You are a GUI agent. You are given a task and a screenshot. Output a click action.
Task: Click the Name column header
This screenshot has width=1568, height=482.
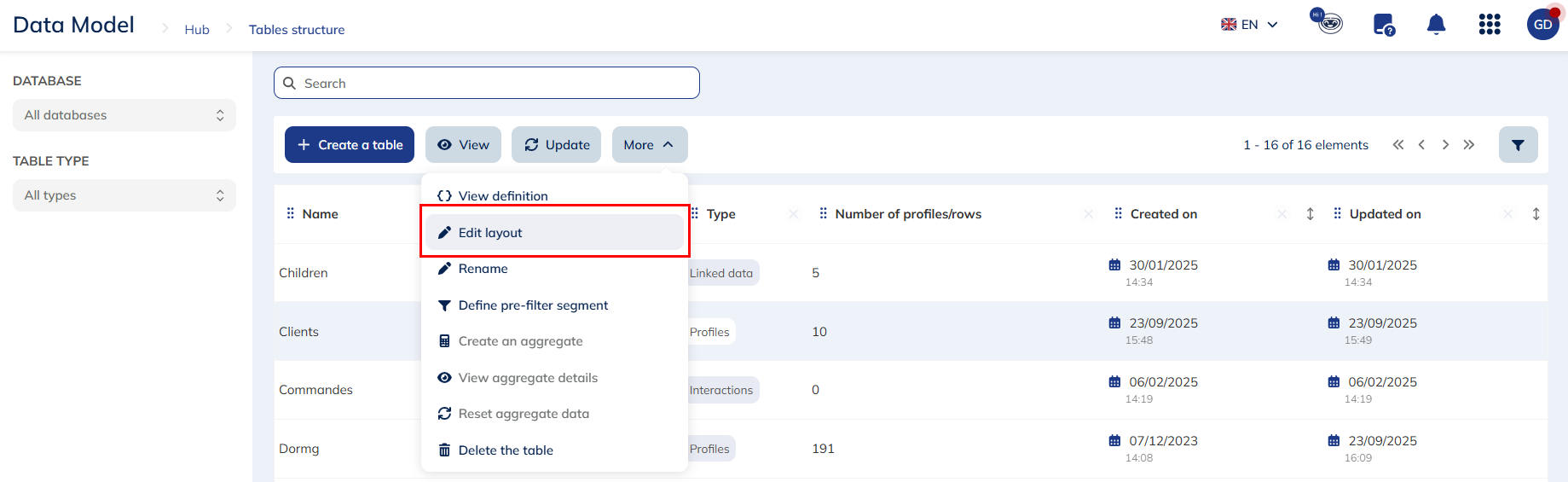coord(321,214)
